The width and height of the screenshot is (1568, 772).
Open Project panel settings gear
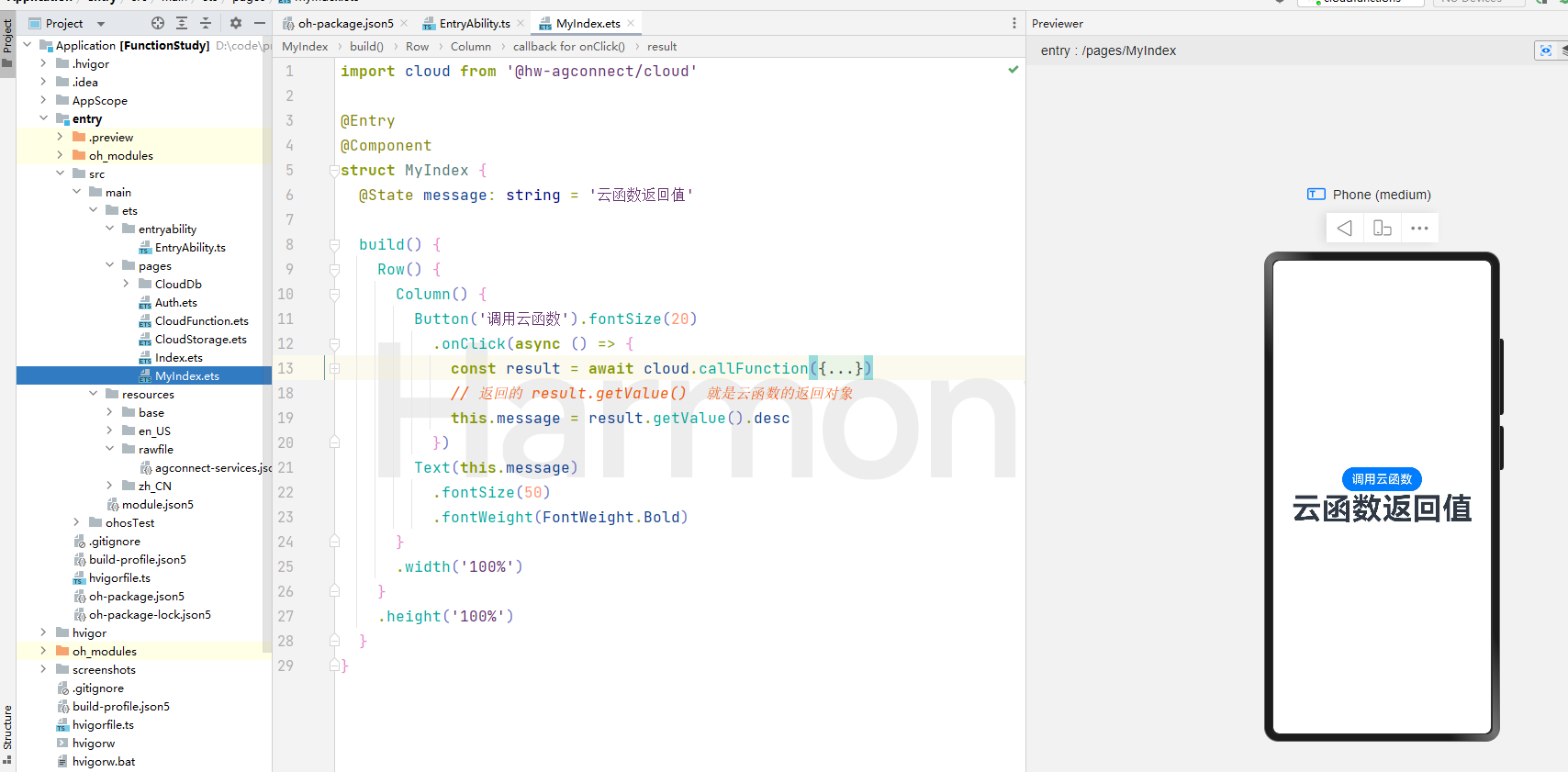point(236,23)
